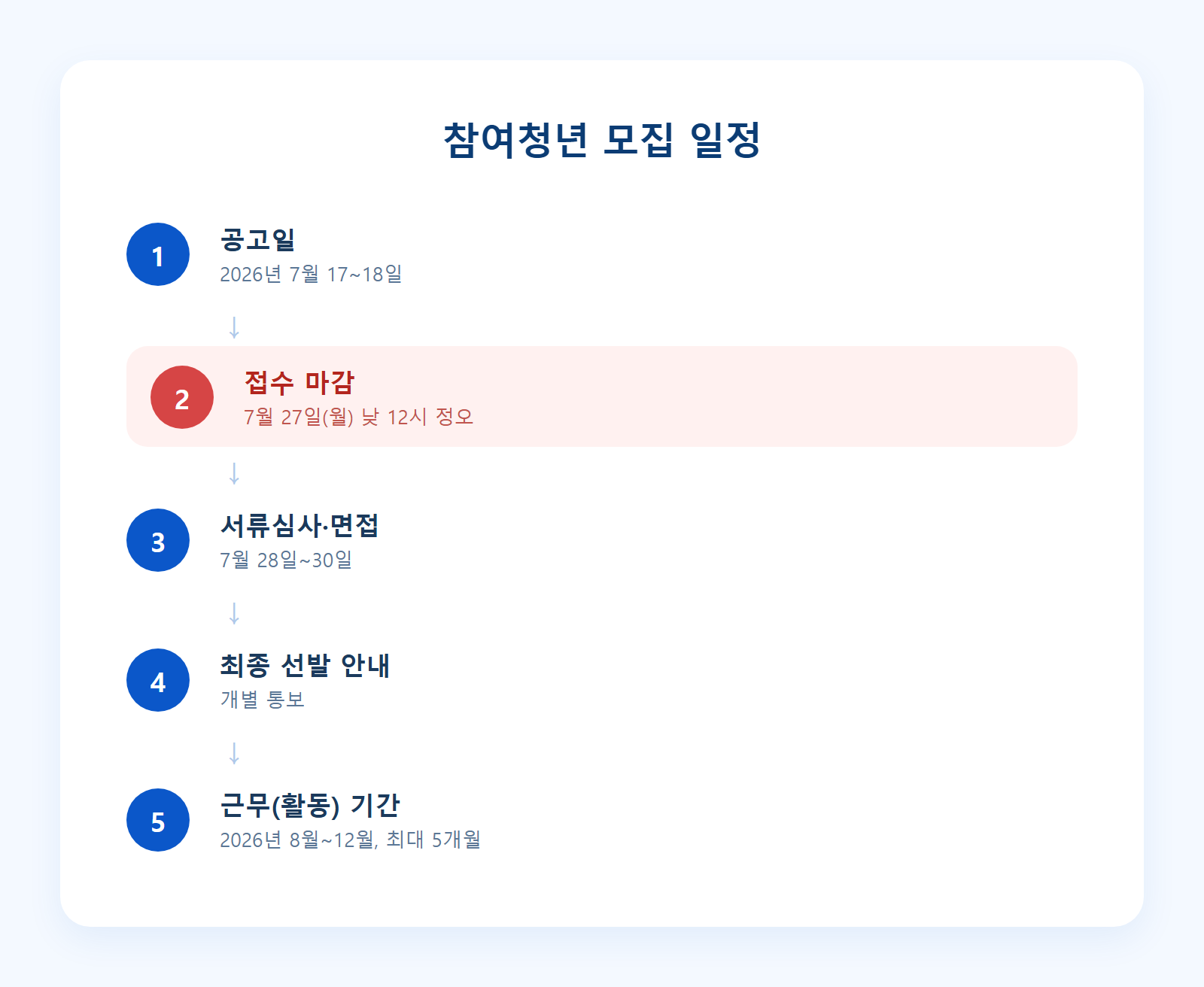Viewport: 1204px width, 987px height.
Task: Select the 최종 선발 안내 heading
Action: coord(305,665)
